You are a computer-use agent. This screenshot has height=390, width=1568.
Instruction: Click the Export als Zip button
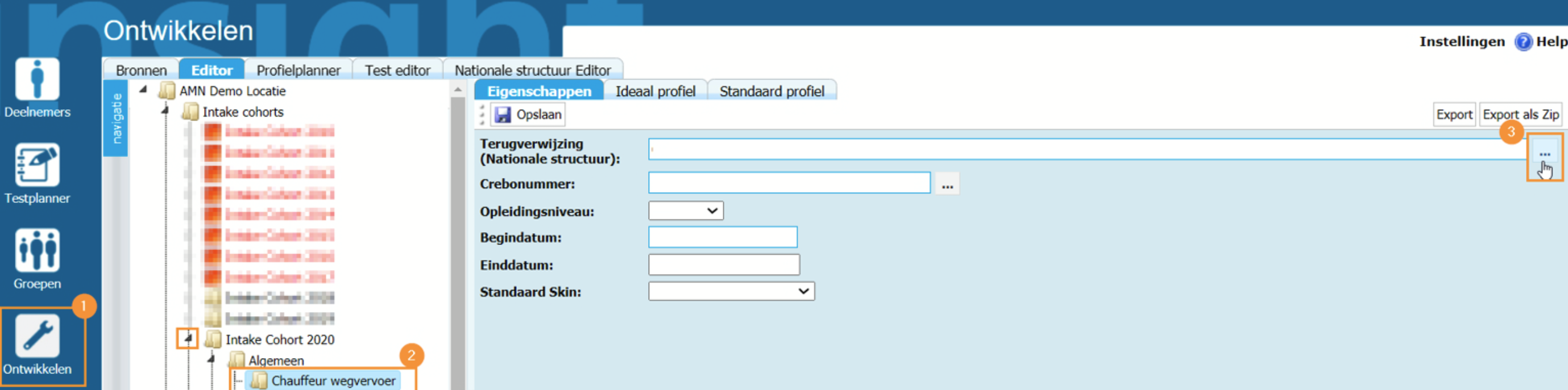click(x=1520, y=114)
